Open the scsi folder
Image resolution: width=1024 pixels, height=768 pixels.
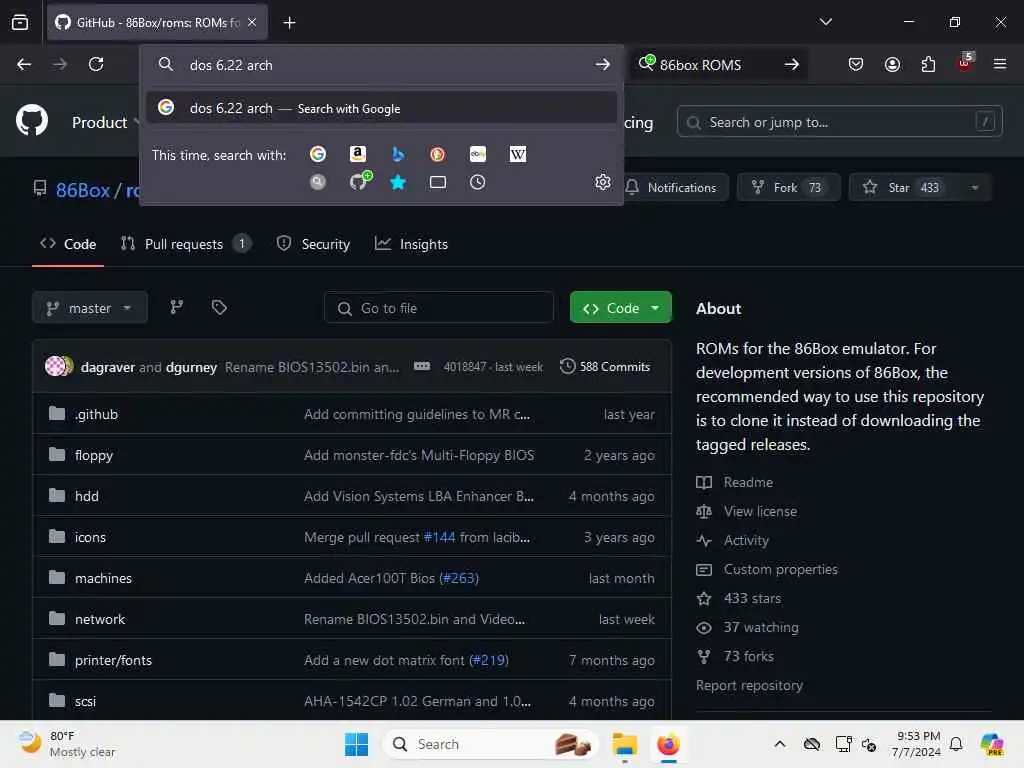click(86, 701)
